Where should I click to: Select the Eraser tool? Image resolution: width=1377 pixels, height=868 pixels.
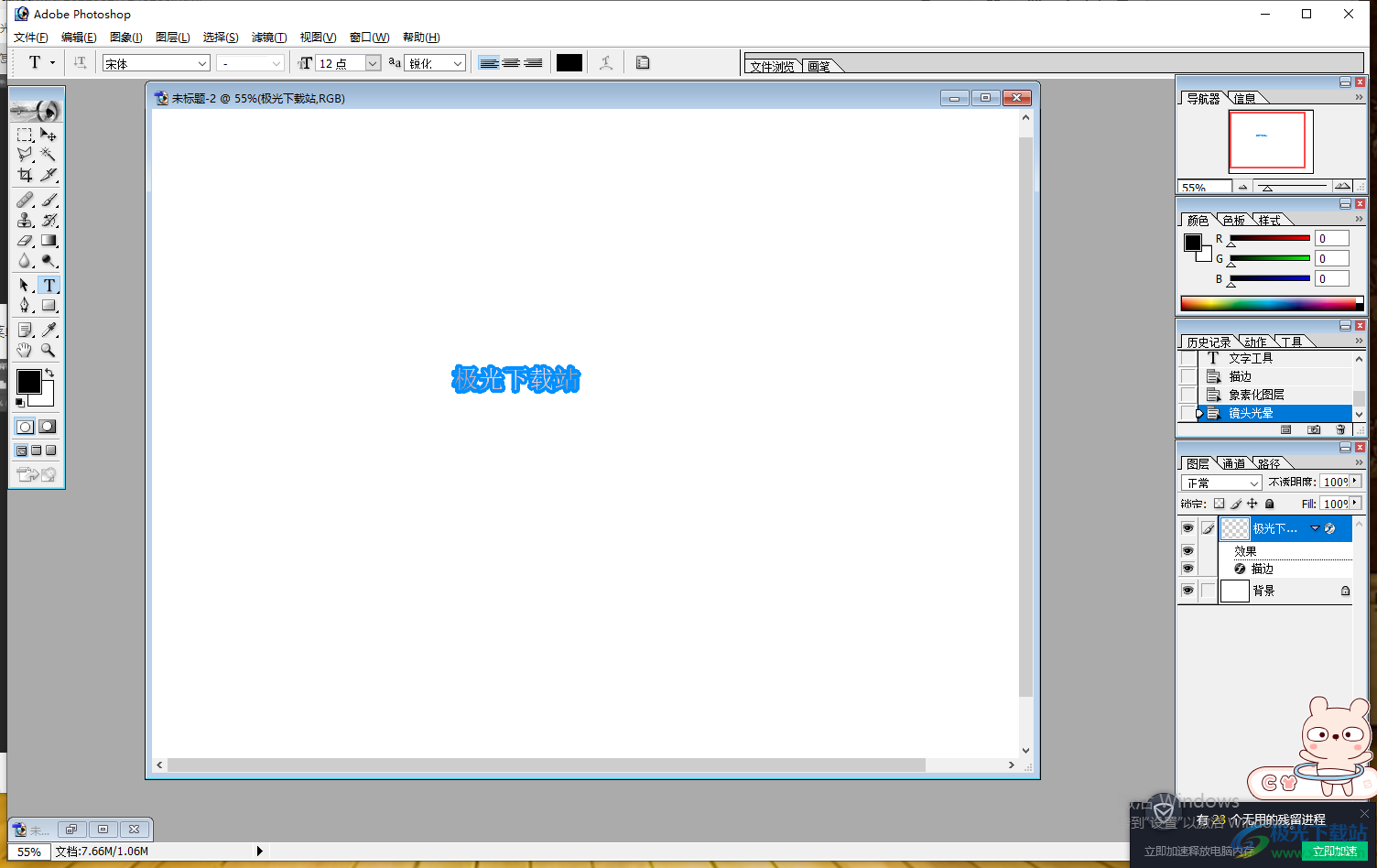tap(25, 240)
